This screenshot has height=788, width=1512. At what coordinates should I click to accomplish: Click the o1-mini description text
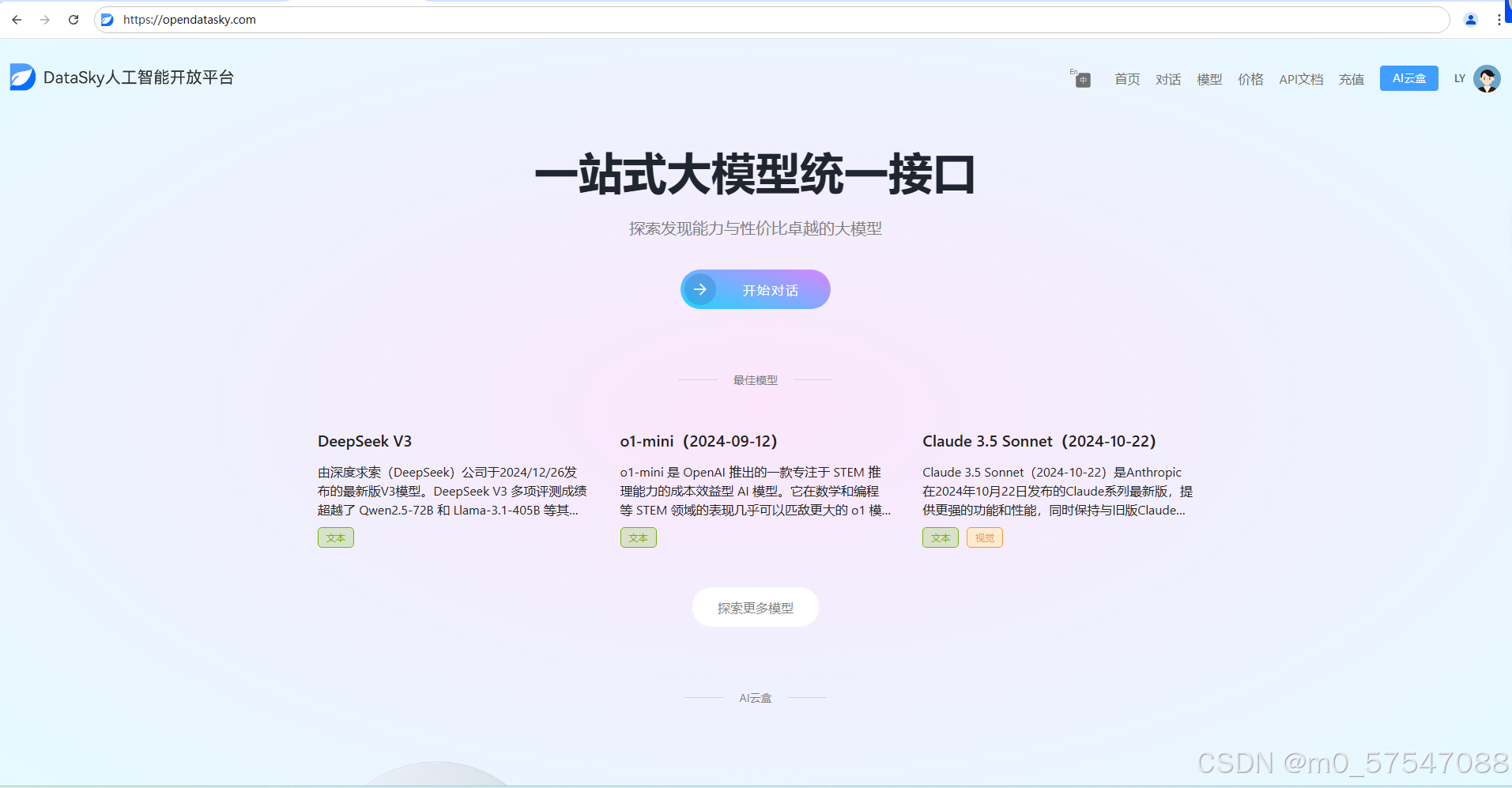[x=755, y=491]
